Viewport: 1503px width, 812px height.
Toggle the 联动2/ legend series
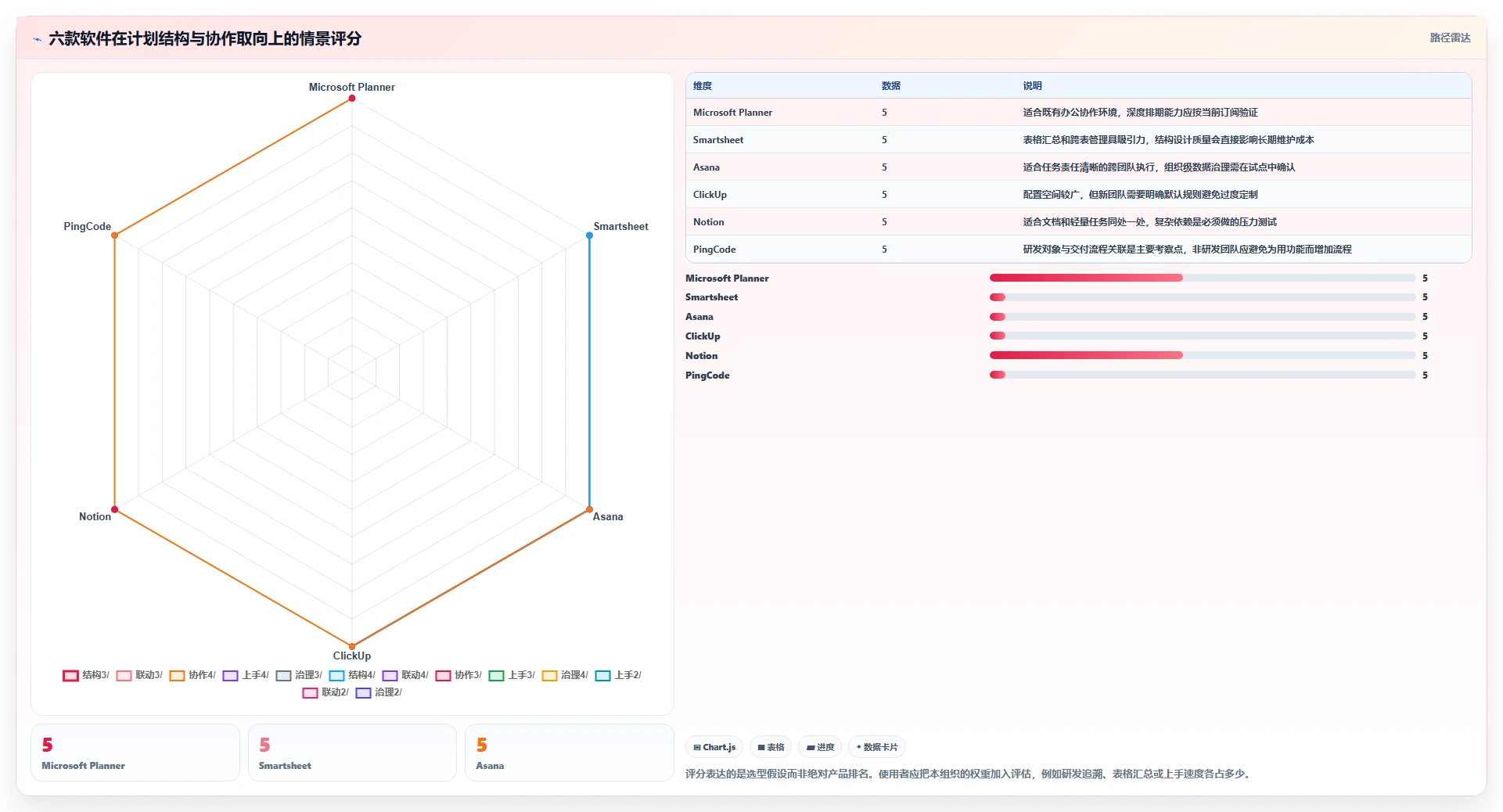point(325,692)
